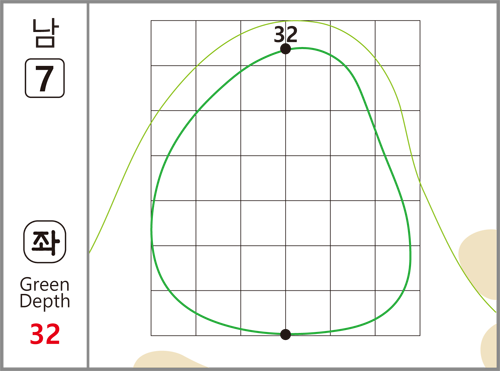The height and width of the screenshot is (371, 500).
Task: Click the beige bunker at bottom left
Action: (167, 360)
